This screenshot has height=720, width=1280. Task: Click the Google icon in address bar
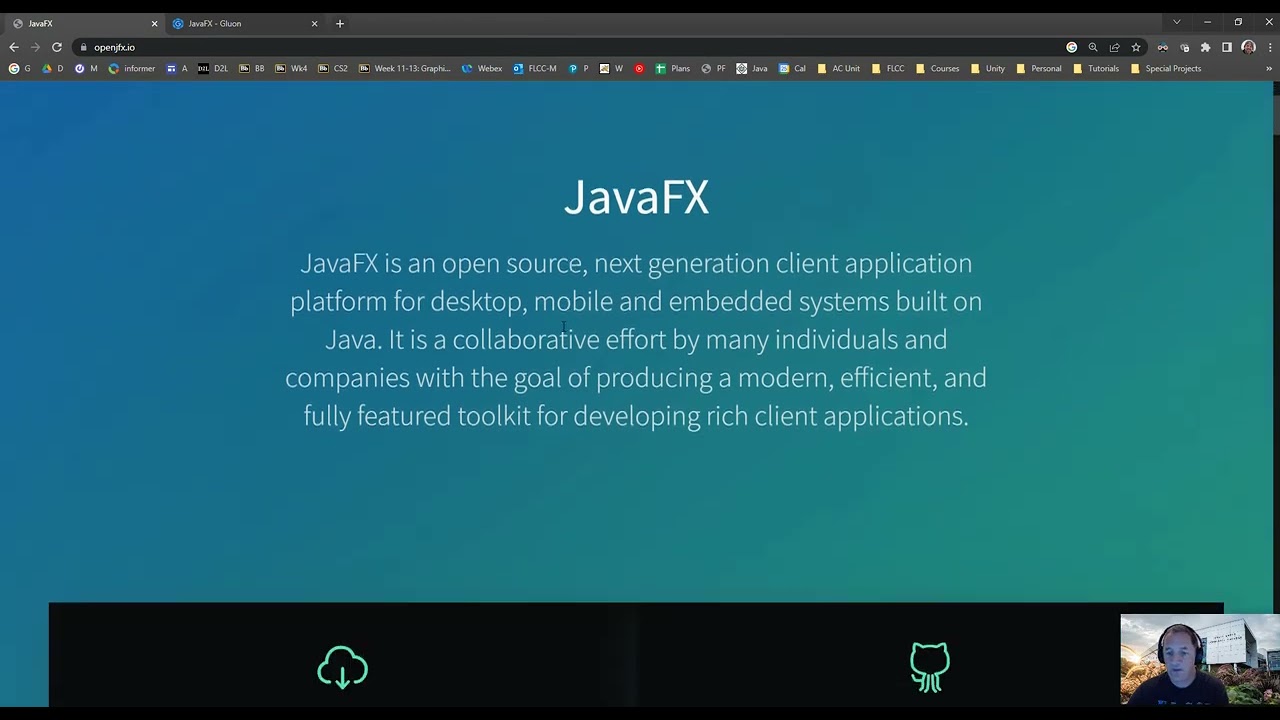pyautogui.click(x=1072, y=47)
